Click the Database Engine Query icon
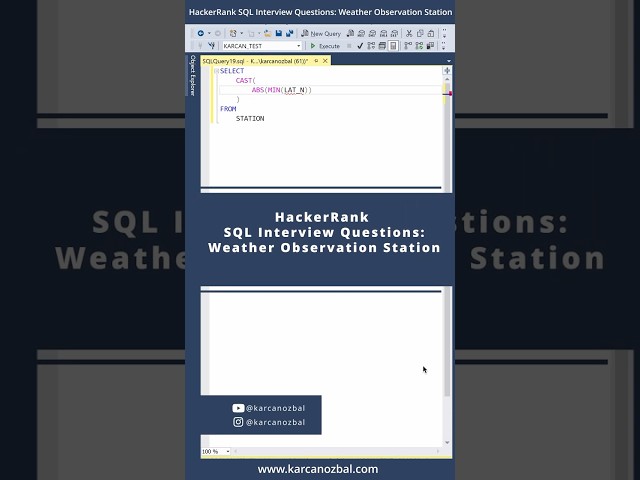Viewport: 640px width, 480px height. [350, 33]
